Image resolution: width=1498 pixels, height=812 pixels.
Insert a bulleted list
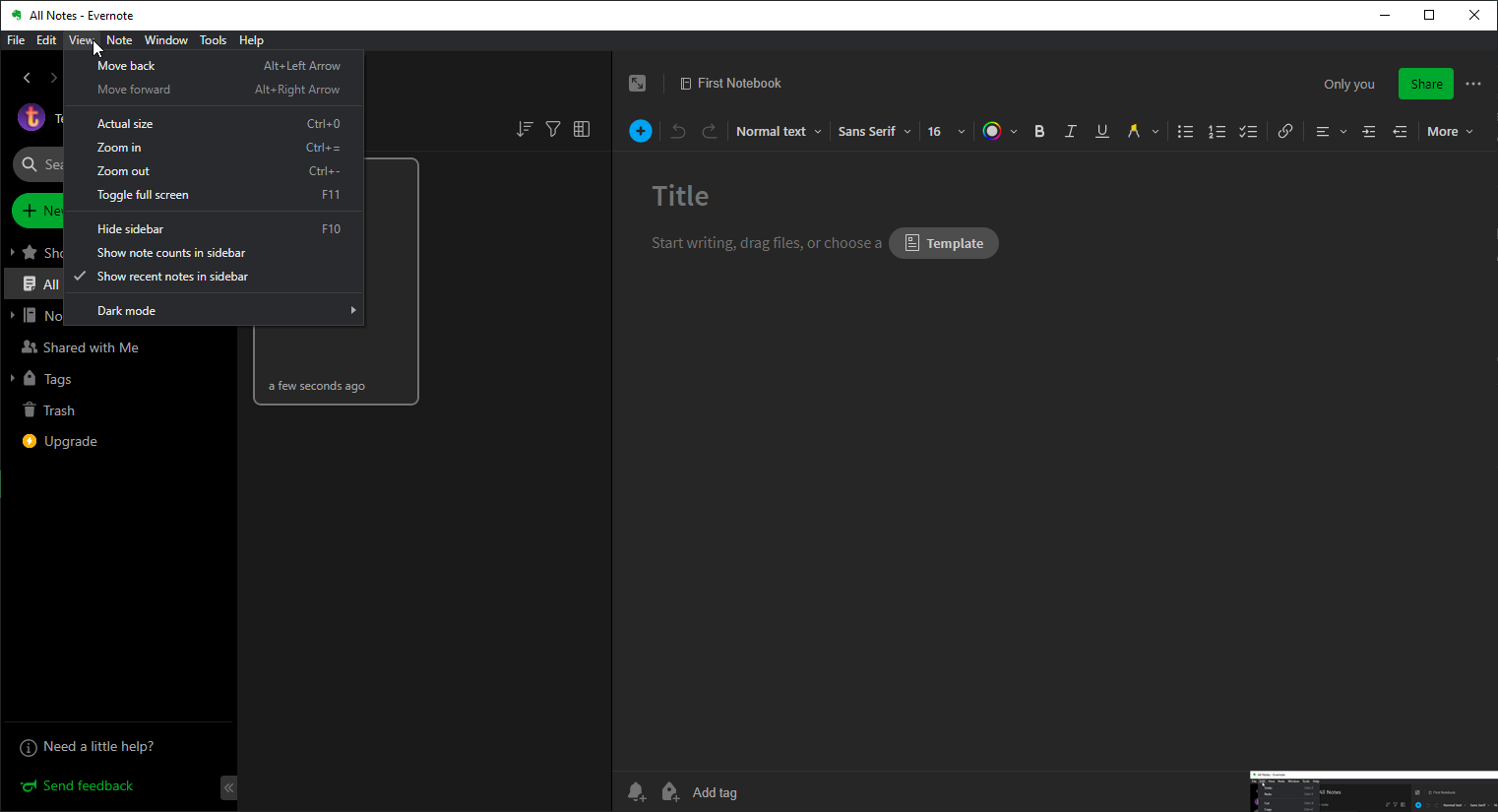coord(1185,131)
